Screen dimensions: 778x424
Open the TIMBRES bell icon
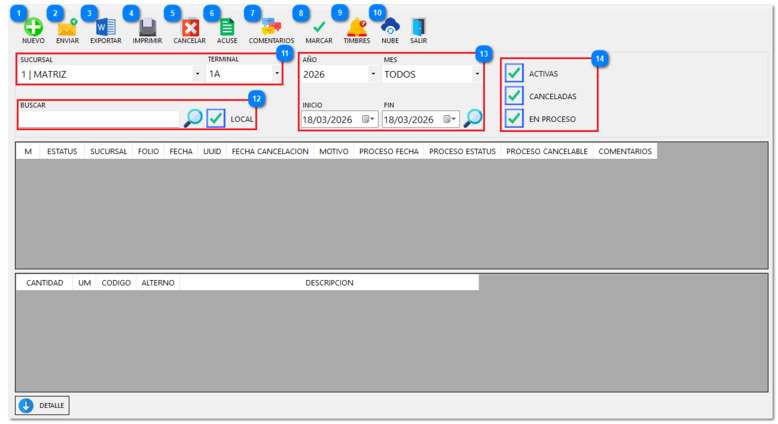pyautogui.click(x=357, y=27)
